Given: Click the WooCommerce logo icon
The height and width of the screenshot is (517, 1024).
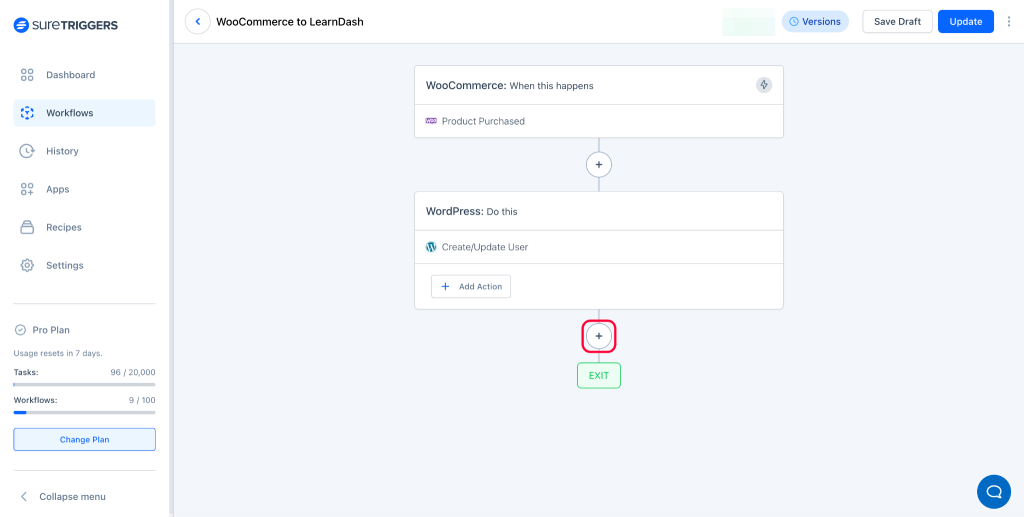Looking at the screenshot, I should click(431, 121).
